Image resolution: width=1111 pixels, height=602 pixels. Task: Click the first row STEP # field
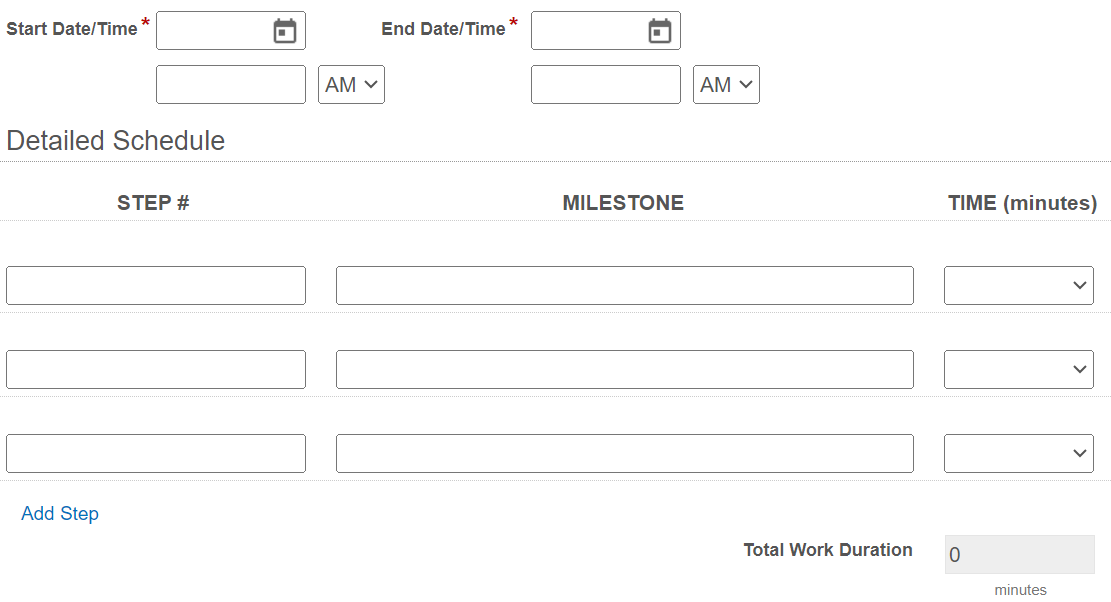coord(156,285)
